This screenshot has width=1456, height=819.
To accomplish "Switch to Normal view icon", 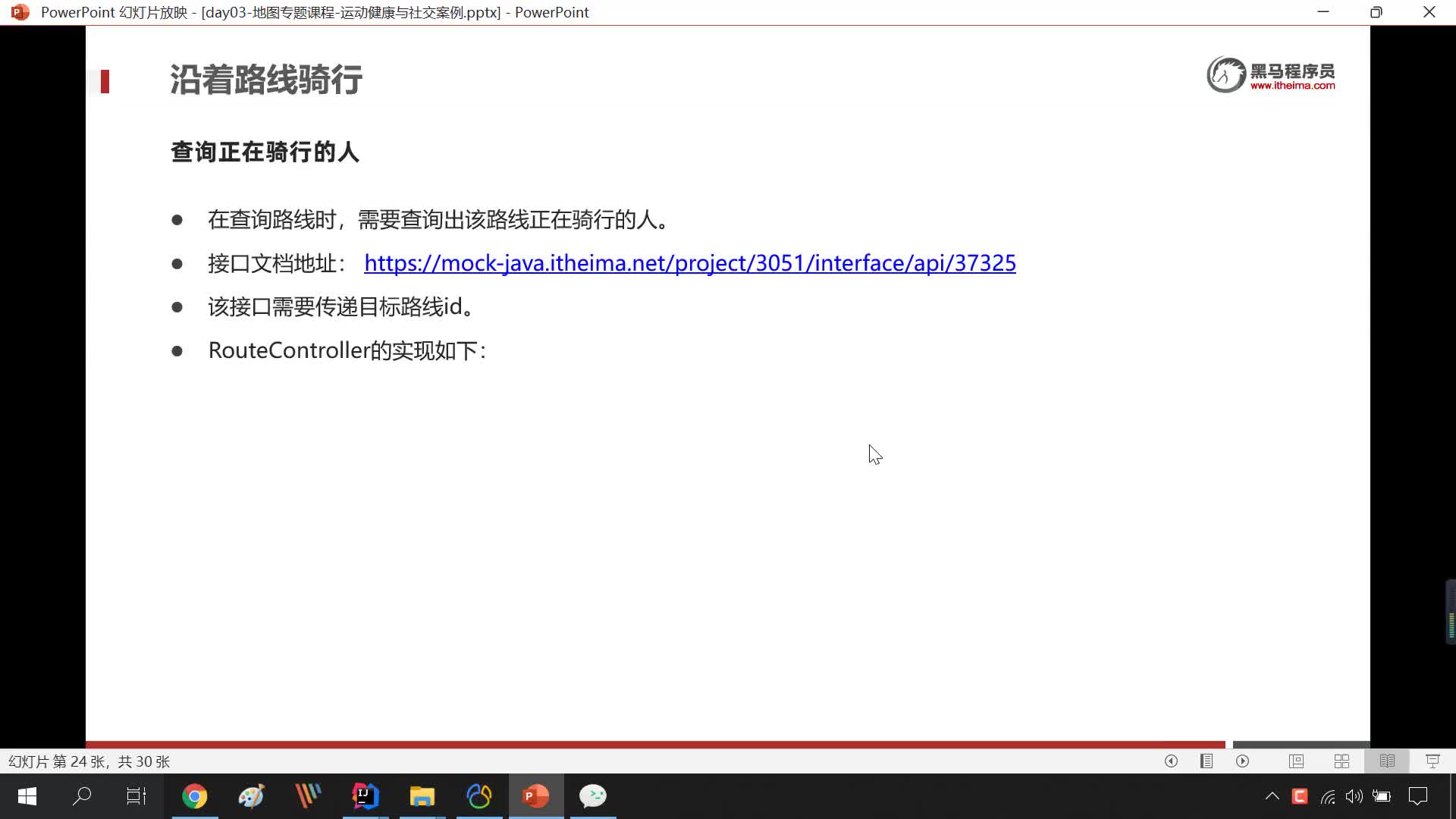I will tap(1296, 761).
